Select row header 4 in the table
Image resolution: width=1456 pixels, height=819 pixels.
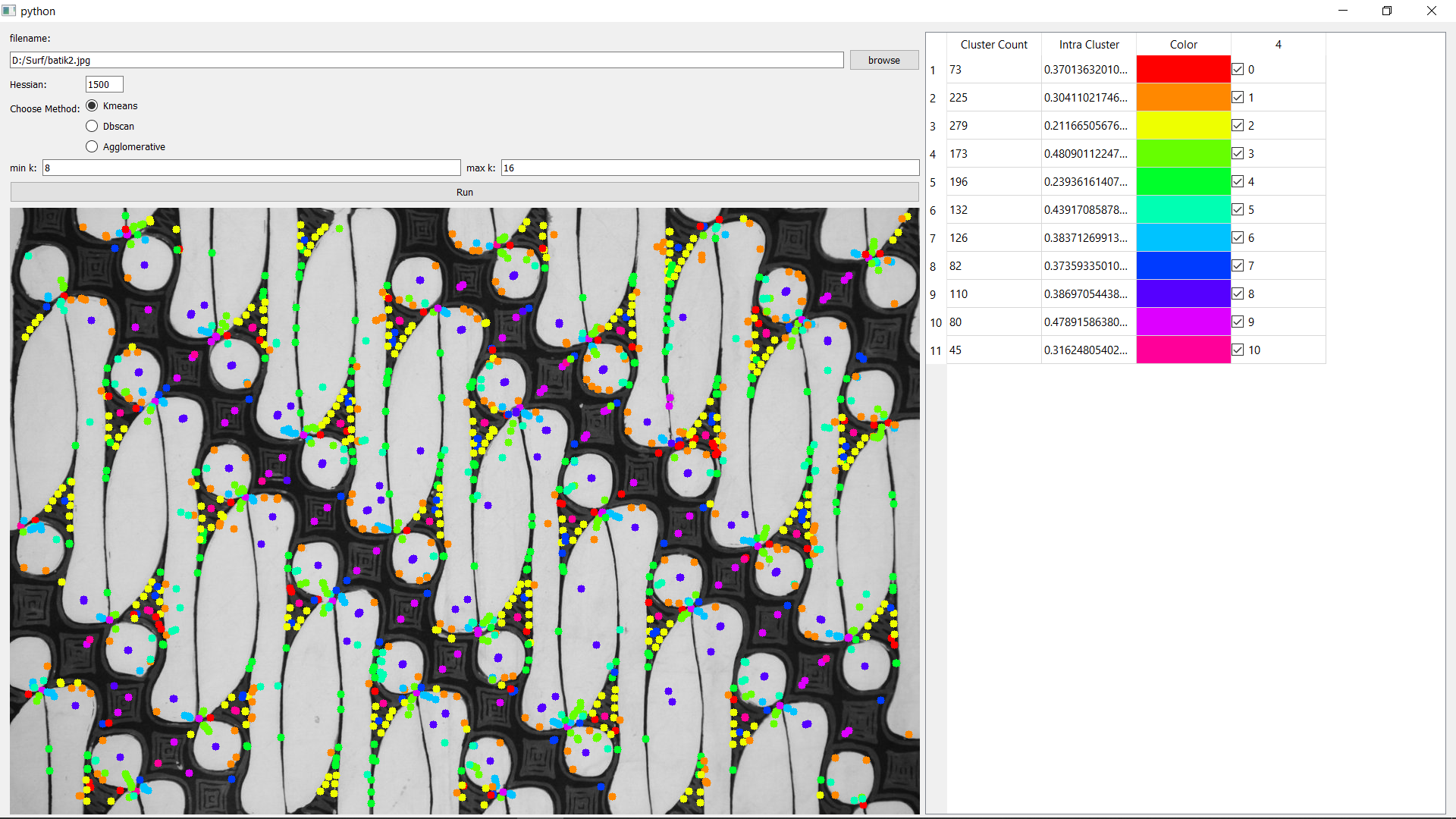(934, 155)
